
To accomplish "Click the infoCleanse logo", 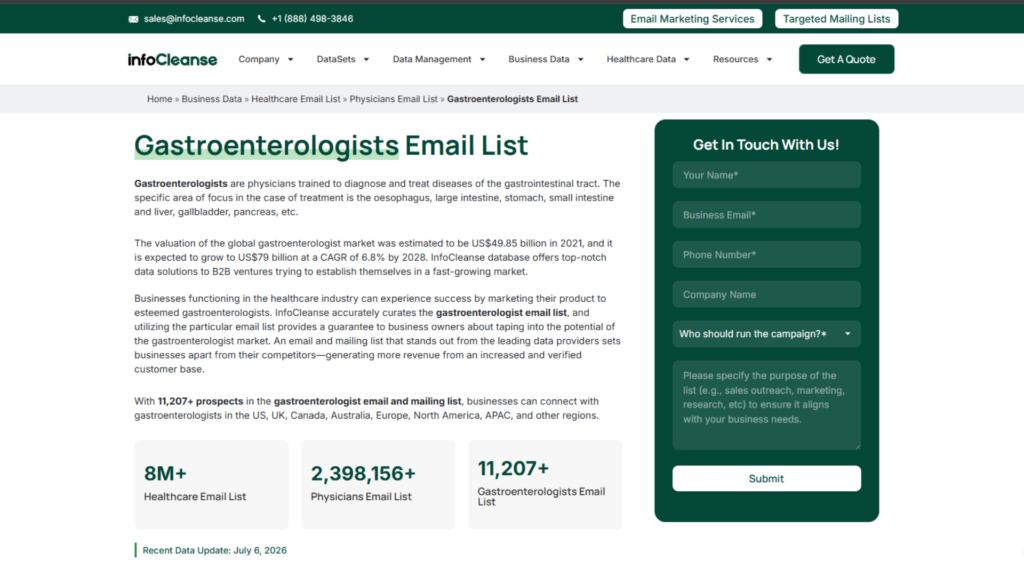I will 172,59.
